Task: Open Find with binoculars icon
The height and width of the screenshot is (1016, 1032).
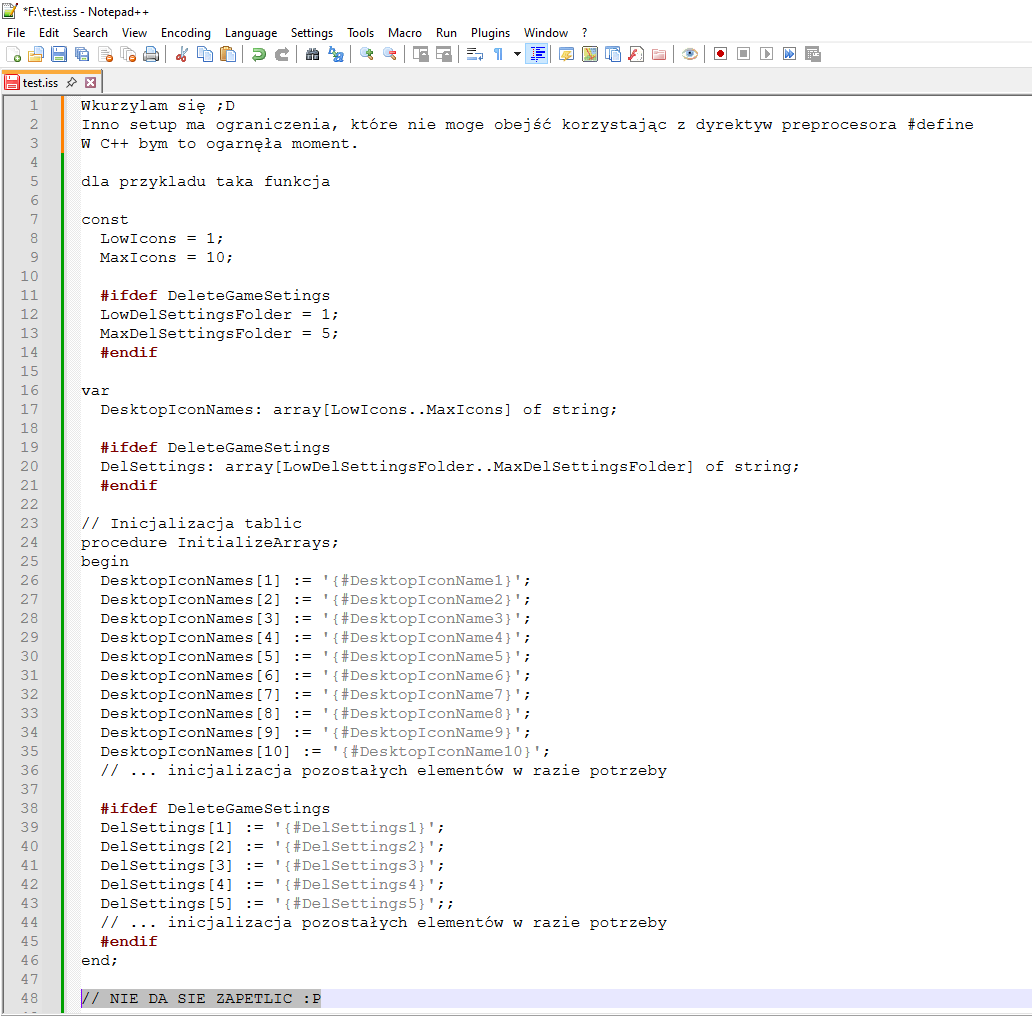Action: click(313, 54)
